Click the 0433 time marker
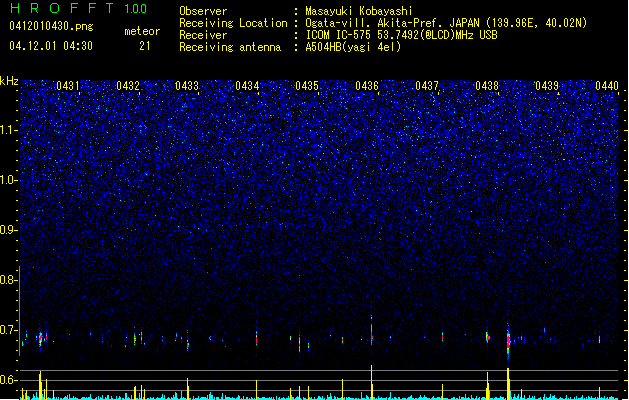The width and height of the screenshot is (629, 400). coord(187,86)
